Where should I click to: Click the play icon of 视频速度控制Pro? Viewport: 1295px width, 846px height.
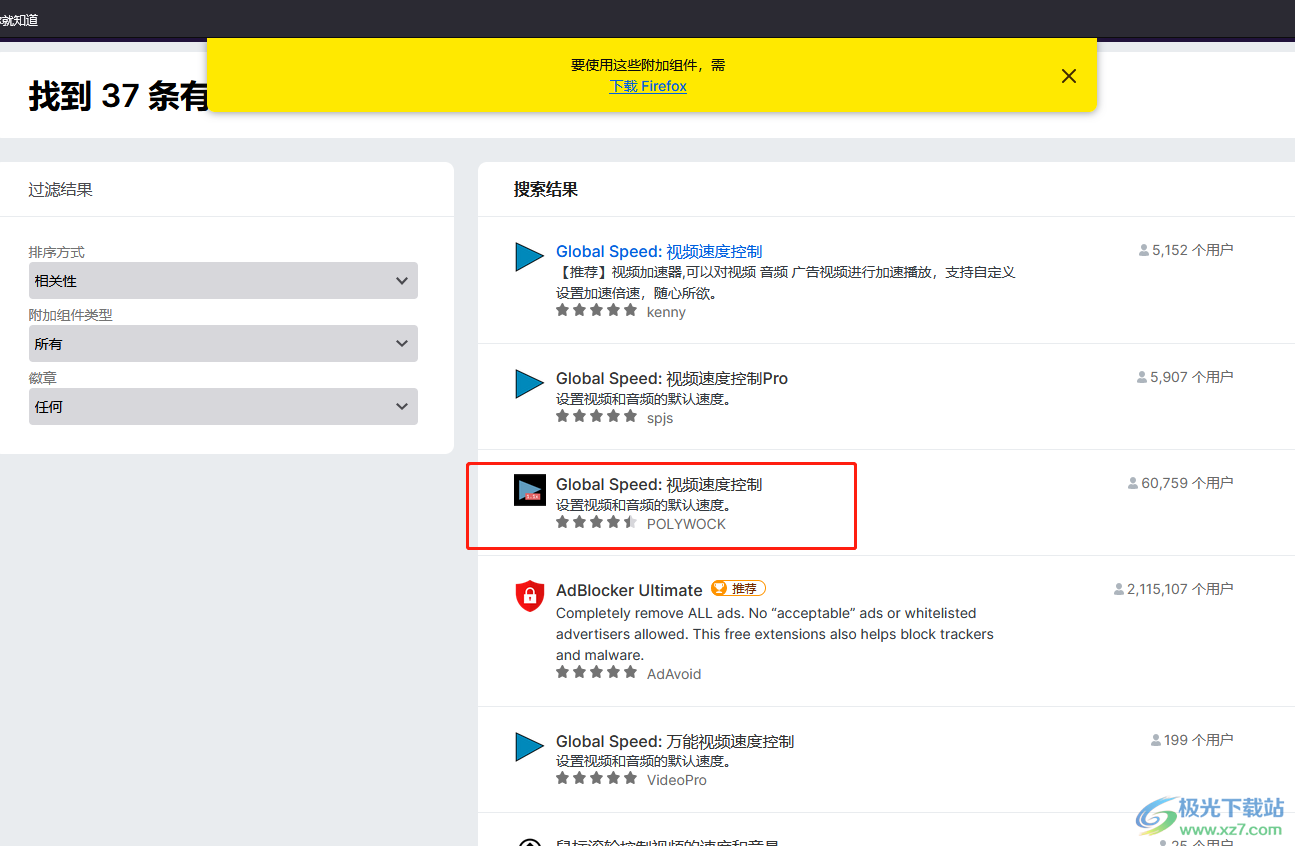pos(529,384)
